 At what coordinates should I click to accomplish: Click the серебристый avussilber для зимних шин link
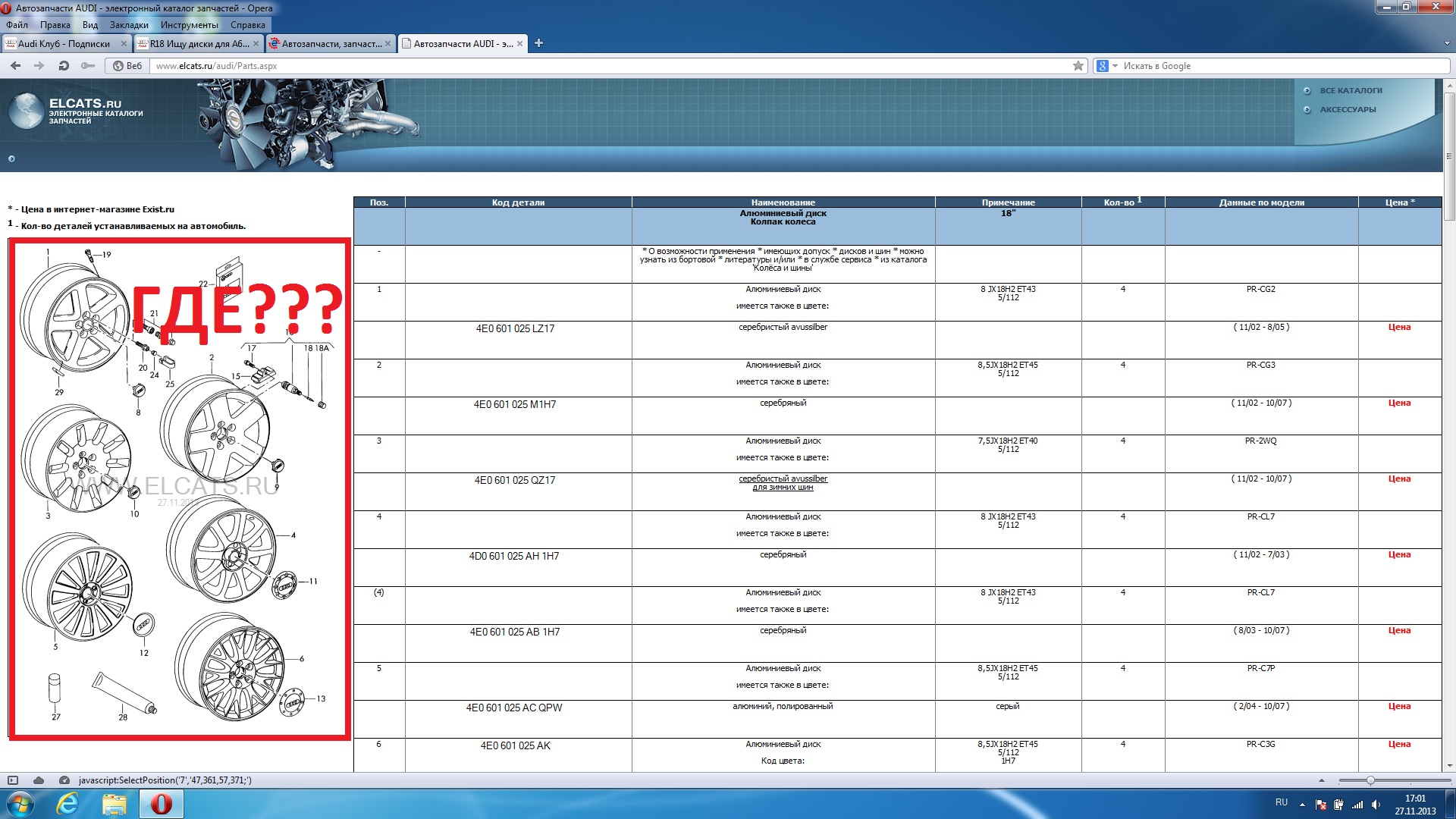click(x=783, y=483)
